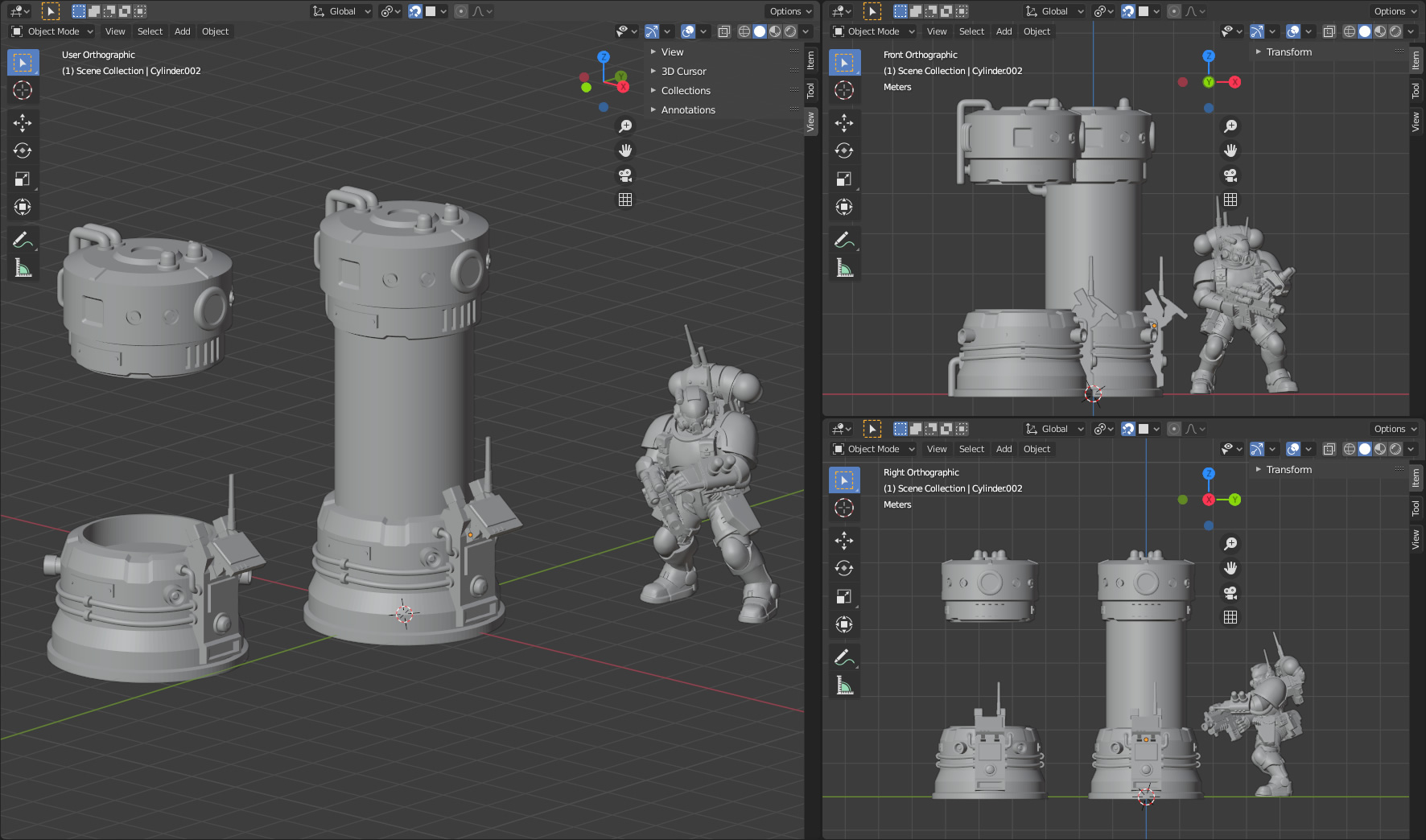Activate Annotate tool in User Orthographic viewport

tap(23, 240)
